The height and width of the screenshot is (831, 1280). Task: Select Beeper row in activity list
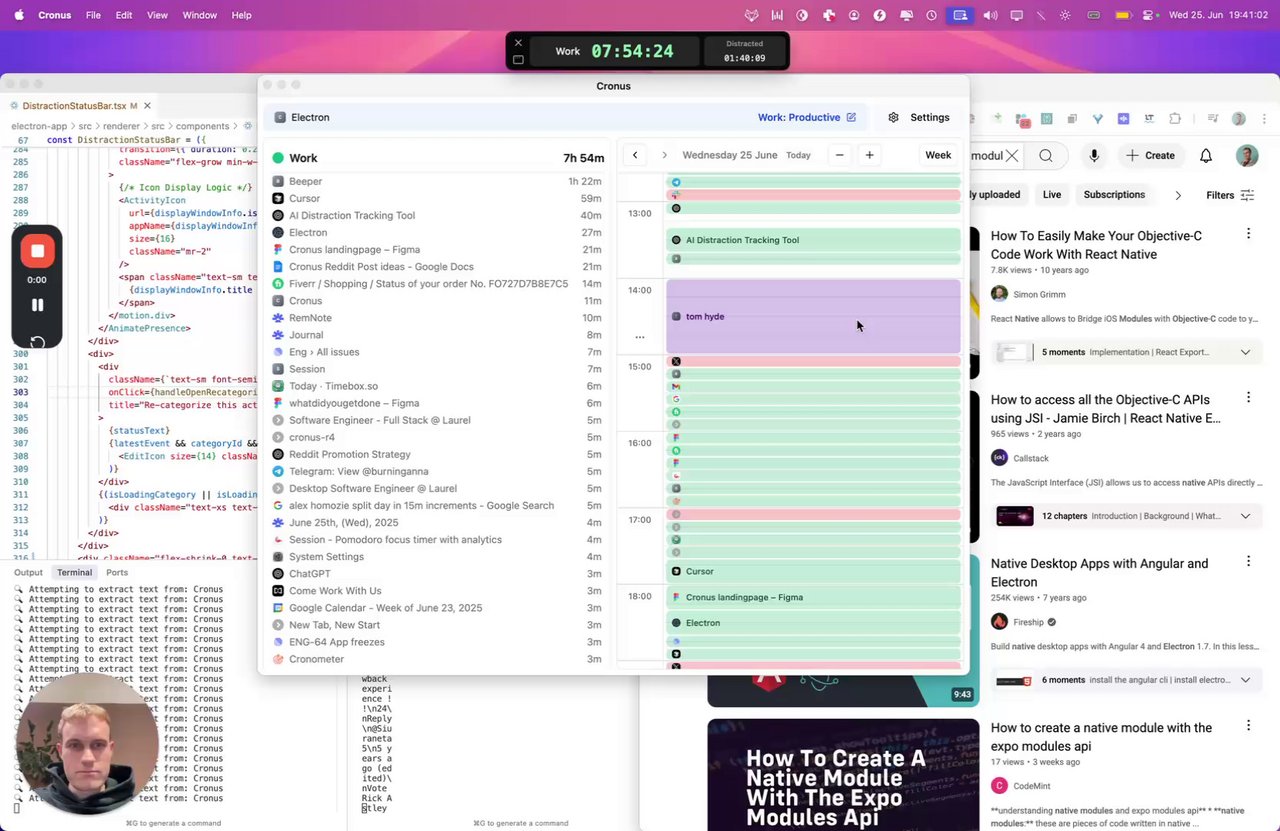(438, 181)
